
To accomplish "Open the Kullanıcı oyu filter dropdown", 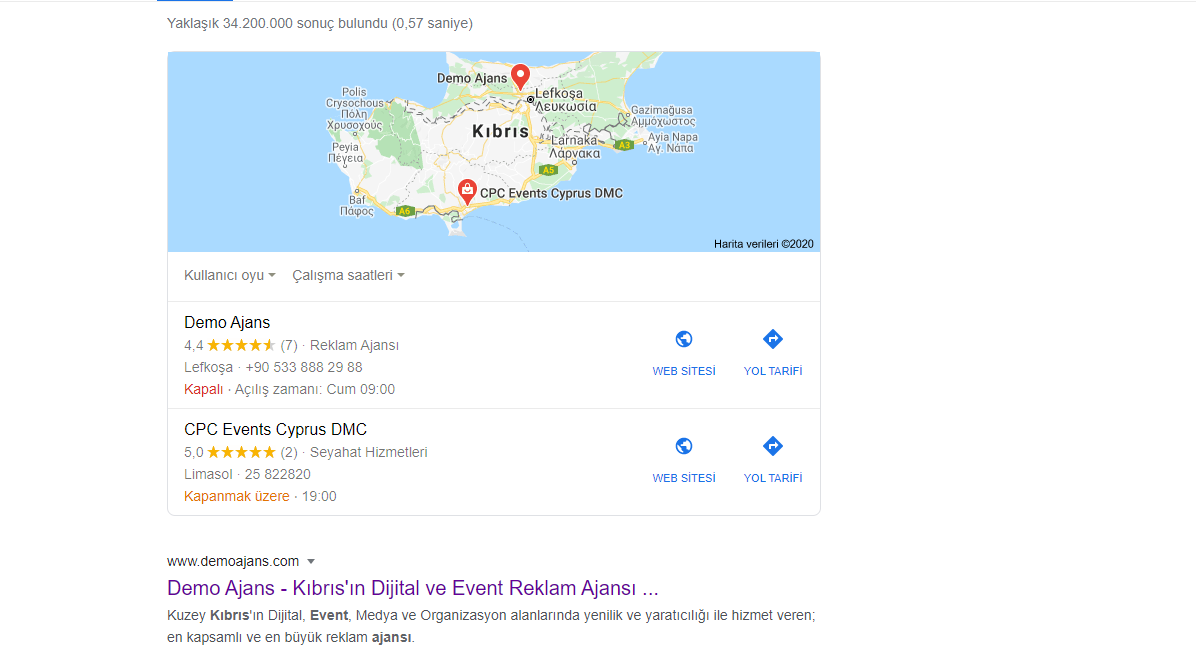I will click(230, 275).
